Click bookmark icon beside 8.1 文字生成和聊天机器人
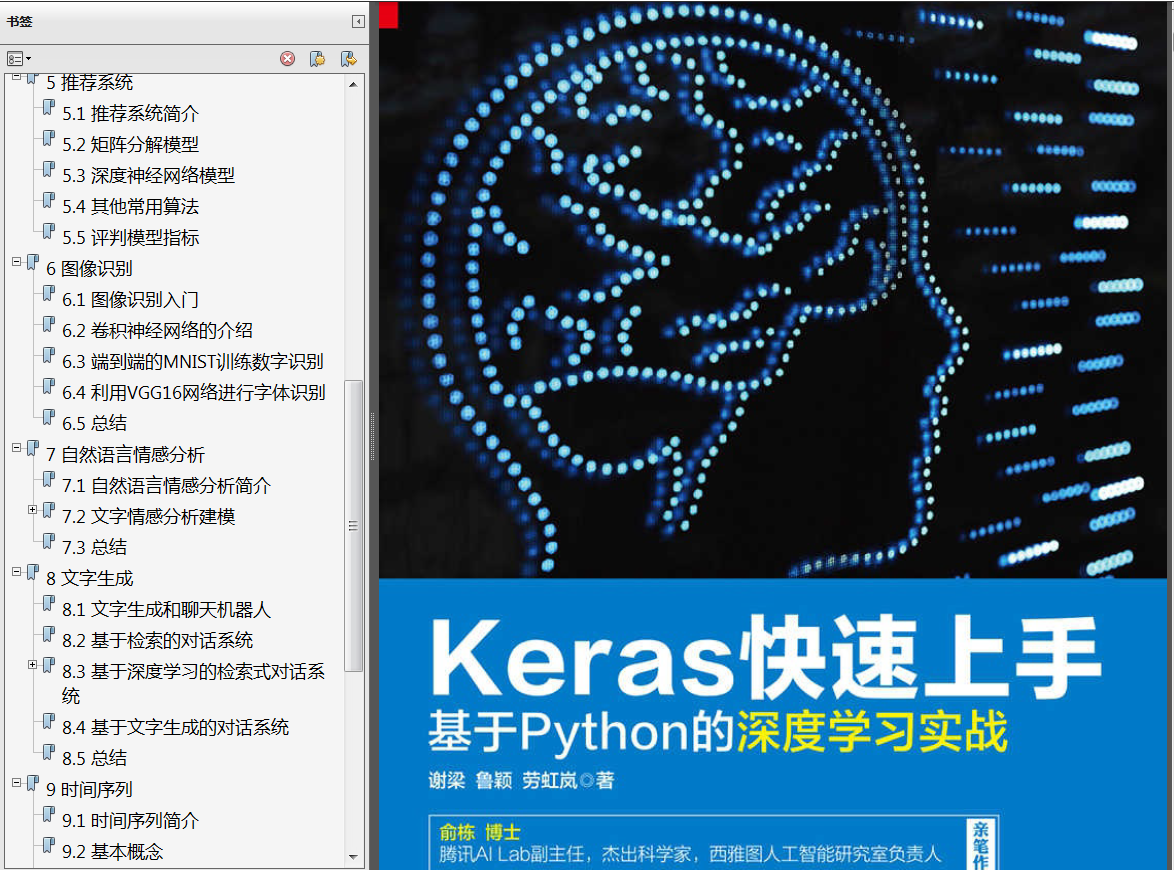 (x=49, y=604)
